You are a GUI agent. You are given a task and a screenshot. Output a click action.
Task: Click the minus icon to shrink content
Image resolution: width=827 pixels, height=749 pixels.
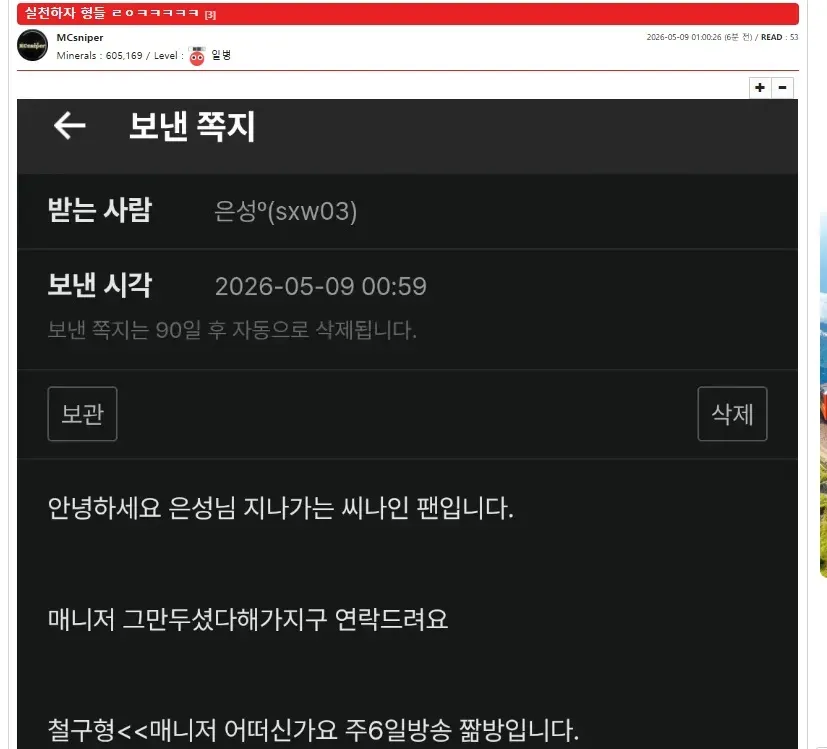coord(783,88)
